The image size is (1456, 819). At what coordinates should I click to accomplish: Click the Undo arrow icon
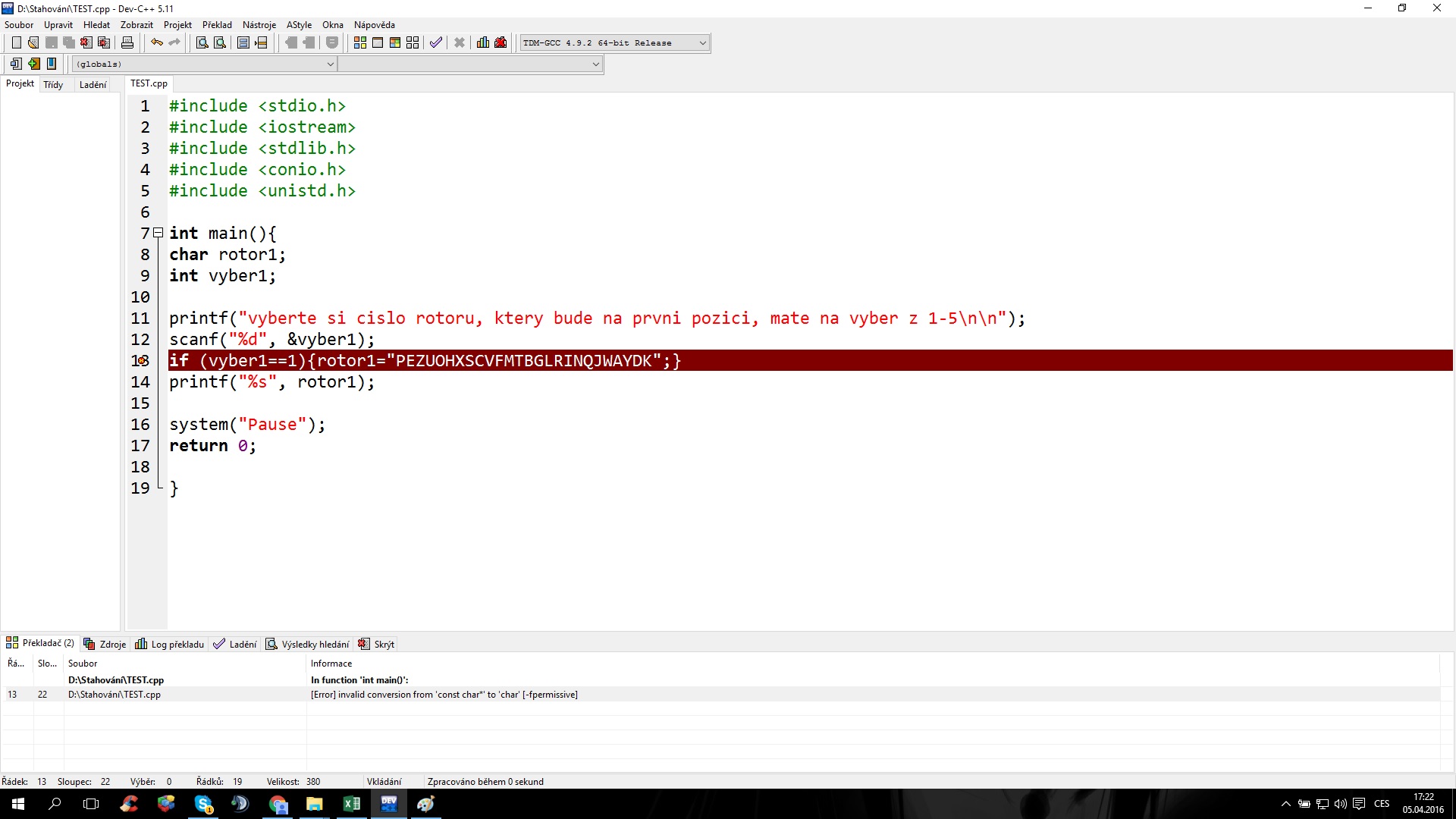tap(156, 42)
